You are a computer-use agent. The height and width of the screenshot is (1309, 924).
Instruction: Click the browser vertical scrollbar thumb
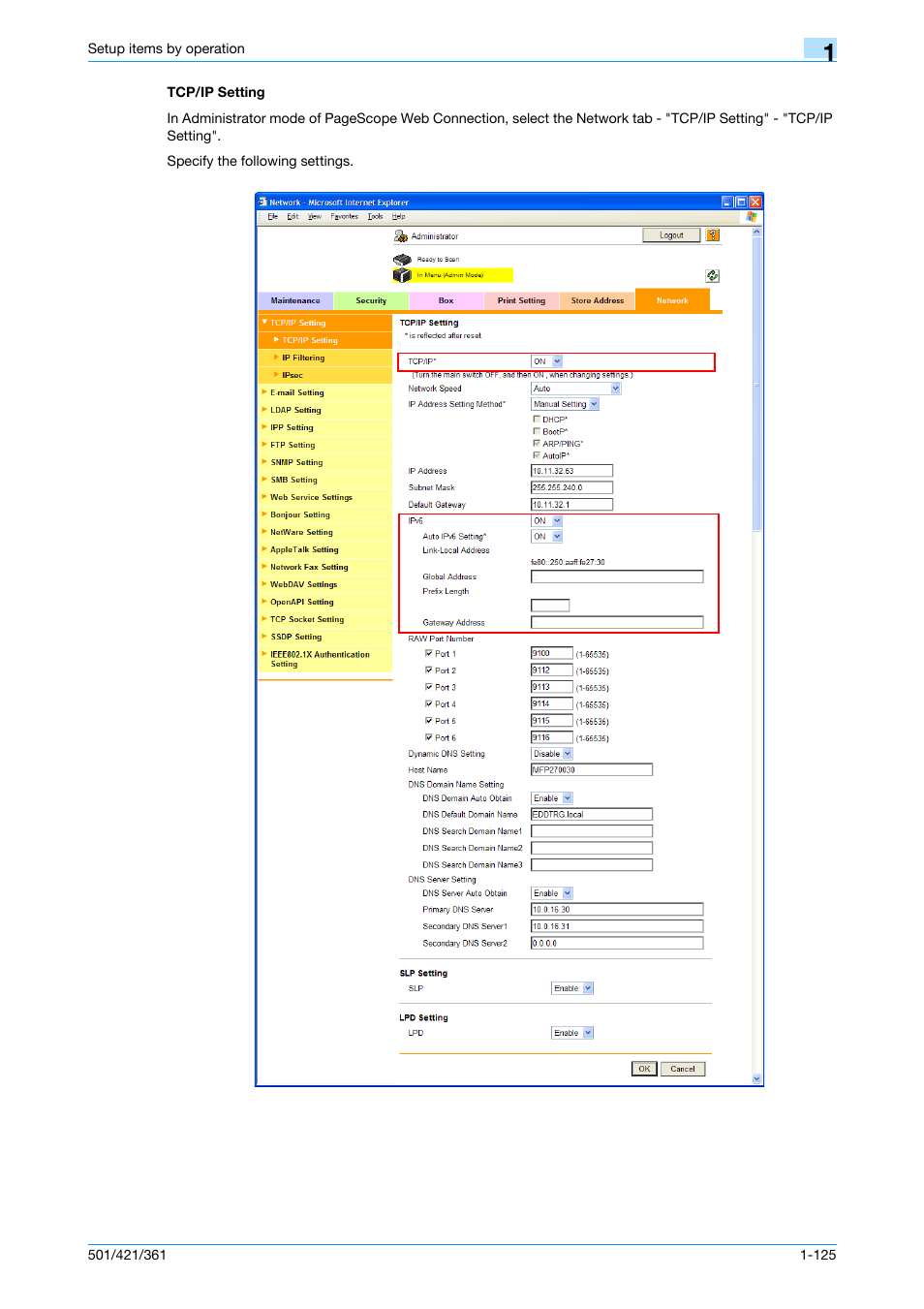pos(756,385)
